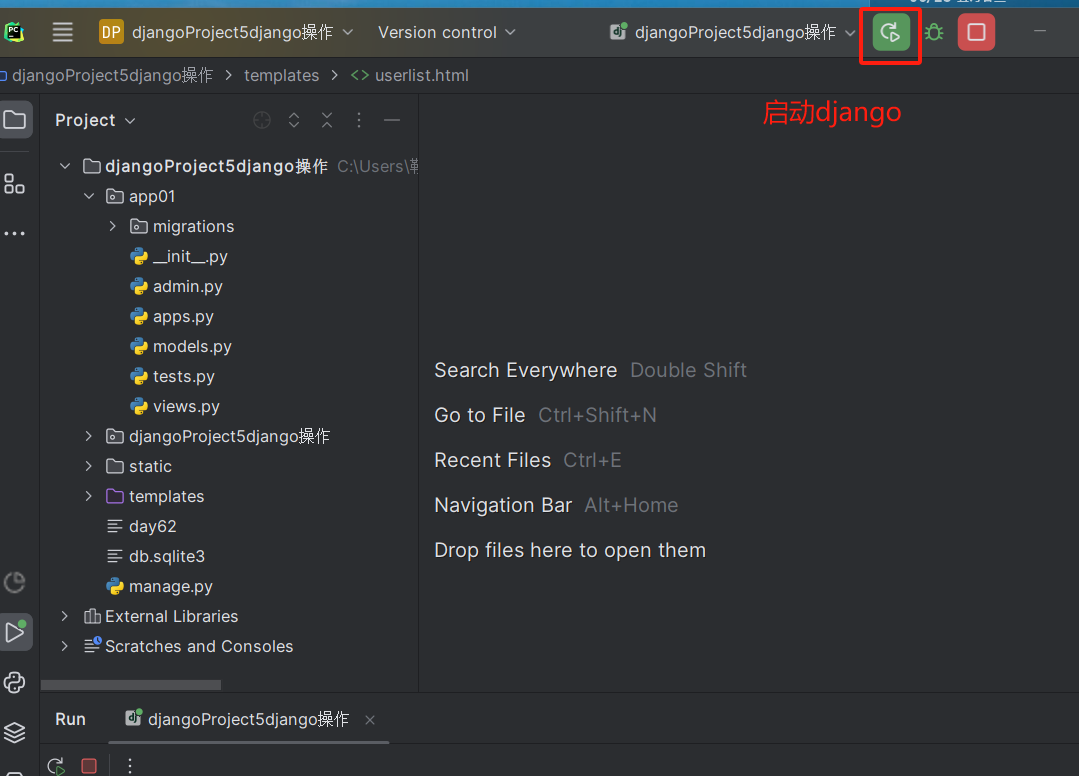Open the Project view mode dropdown
Viewport: 1079px width, 776px height.
tap(95, 120)
